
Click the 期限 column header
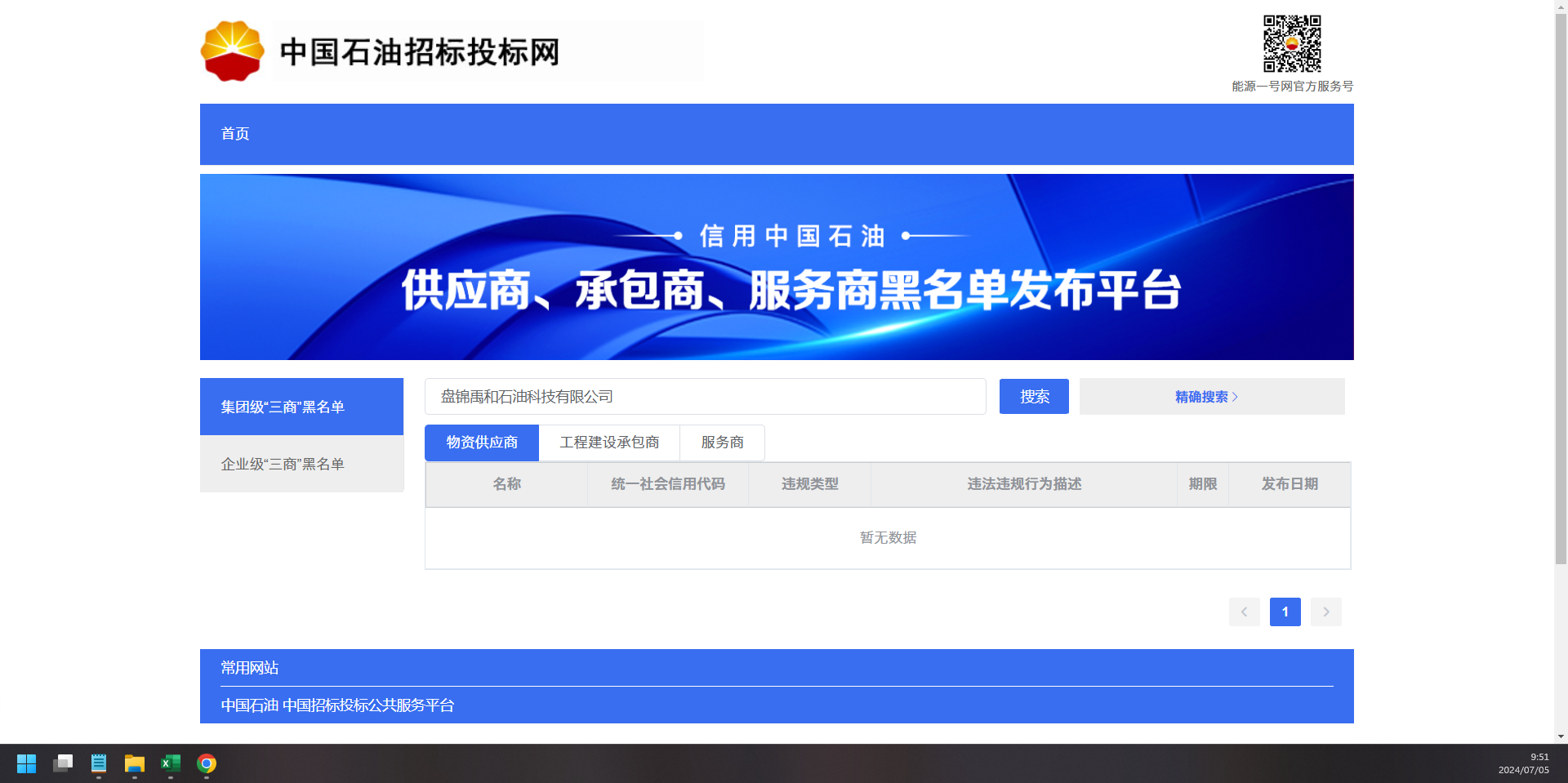1203,484
